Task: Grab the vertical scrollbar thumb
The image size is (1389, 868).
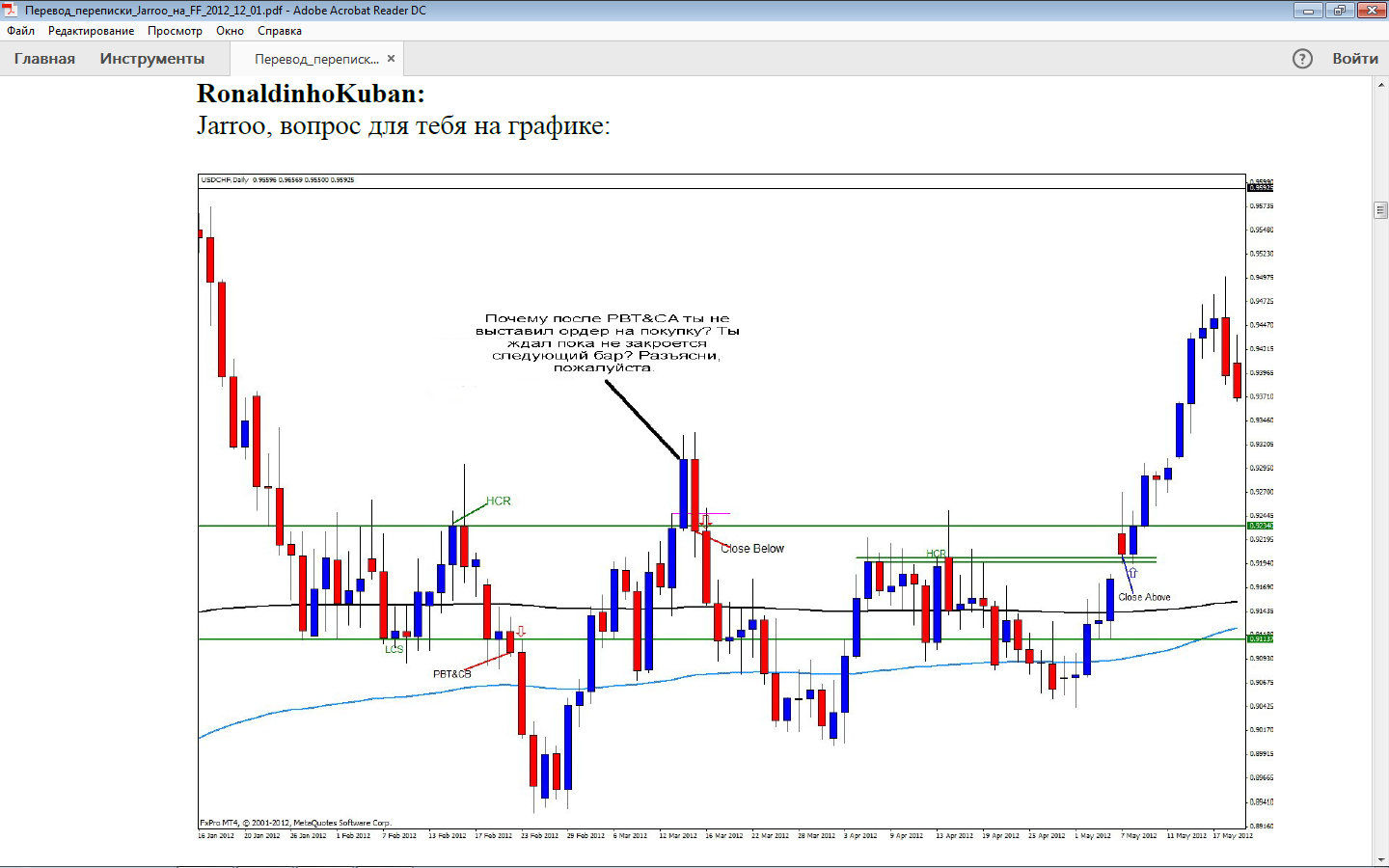Action: click(x=1380, y=210)
